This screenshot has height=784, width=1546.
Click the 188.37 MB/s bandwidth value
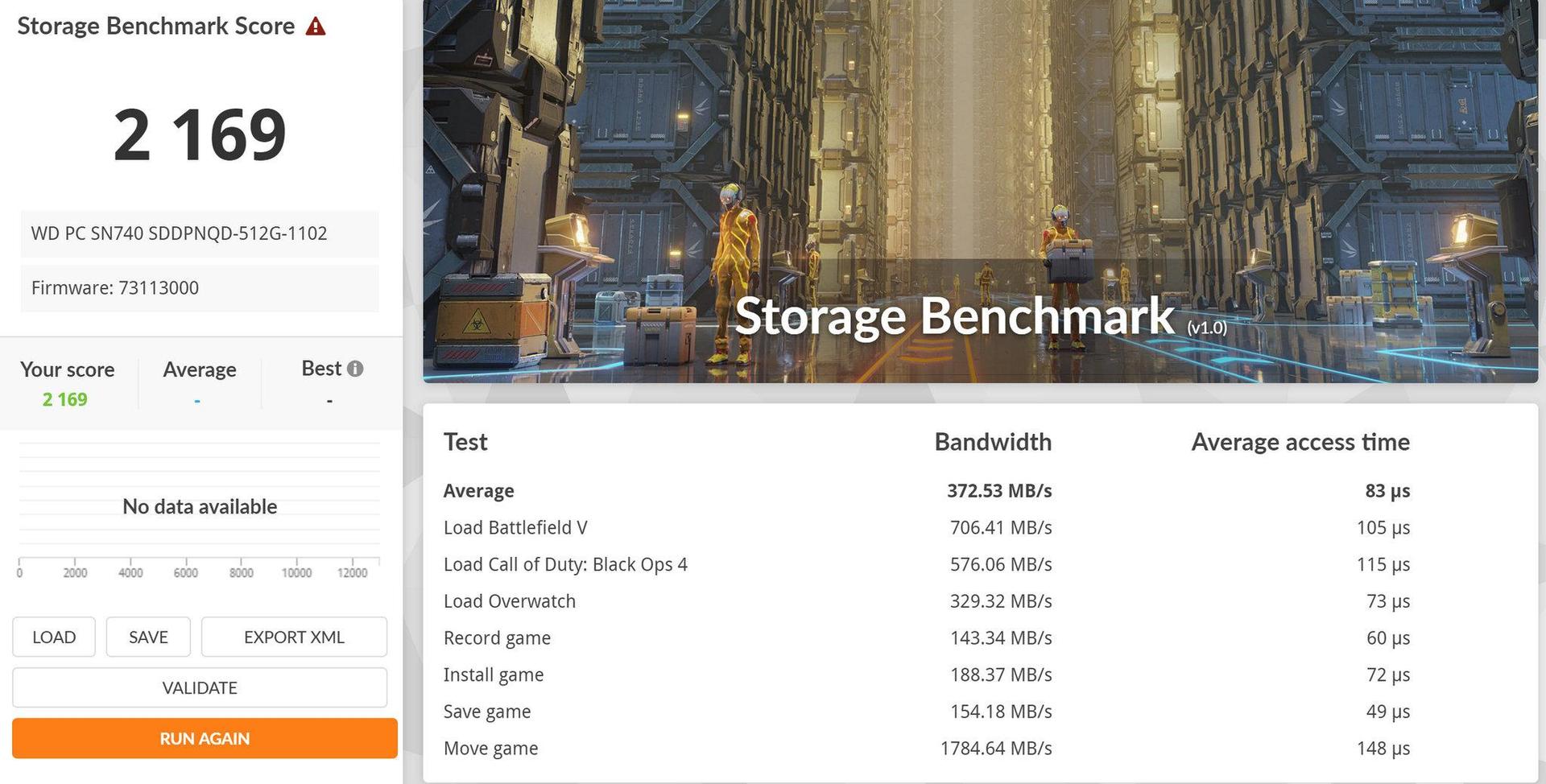click(x=1001, y=675)
